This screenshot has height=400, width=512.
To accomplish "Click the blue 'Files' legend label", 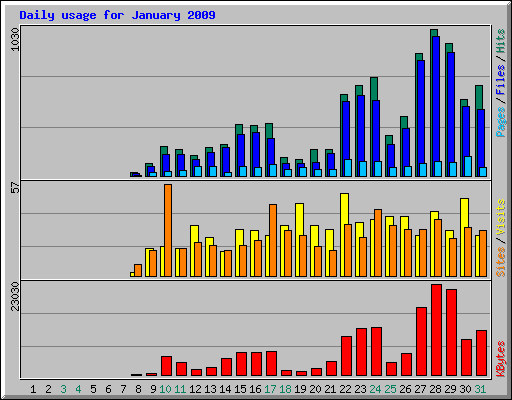I will coord(500,80).
